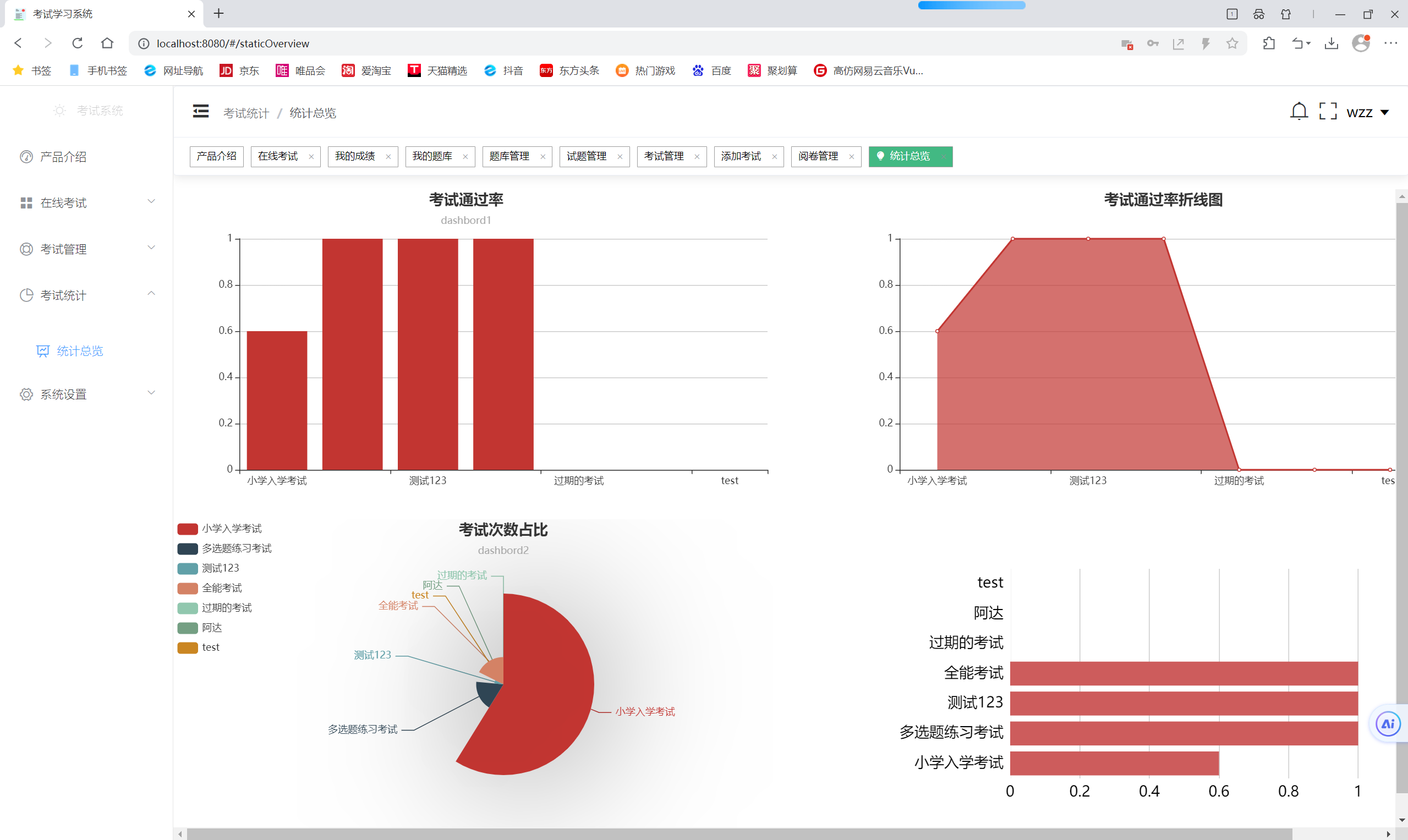Toggle 测试123 legend item visibility
This screenshot has height=840, width=1408.
(x=220, y=568)
